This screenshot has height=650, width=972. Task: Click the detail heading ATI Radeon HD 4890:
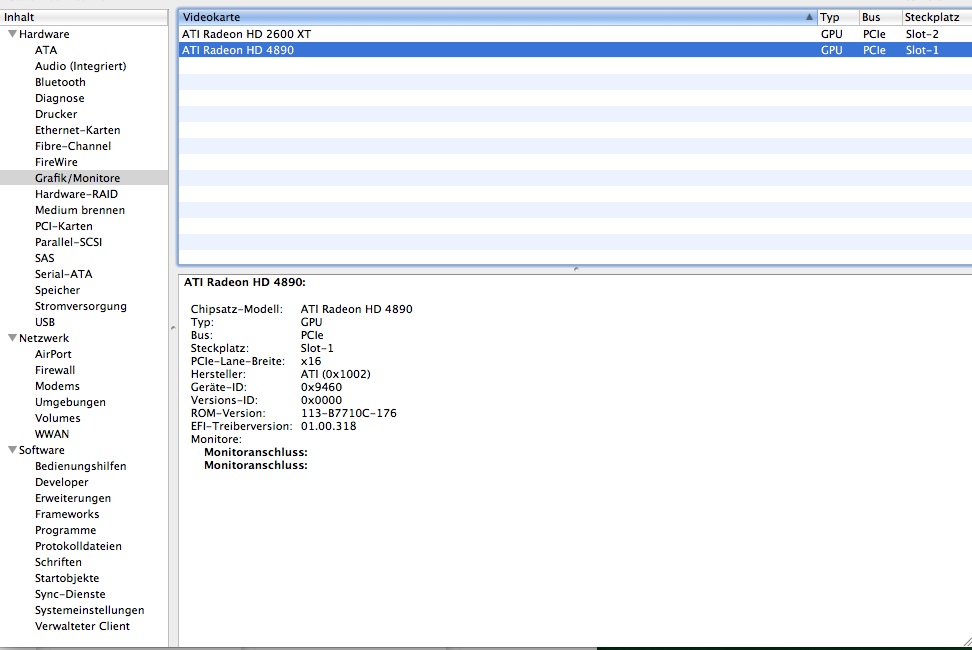click(x=245, y=282)
